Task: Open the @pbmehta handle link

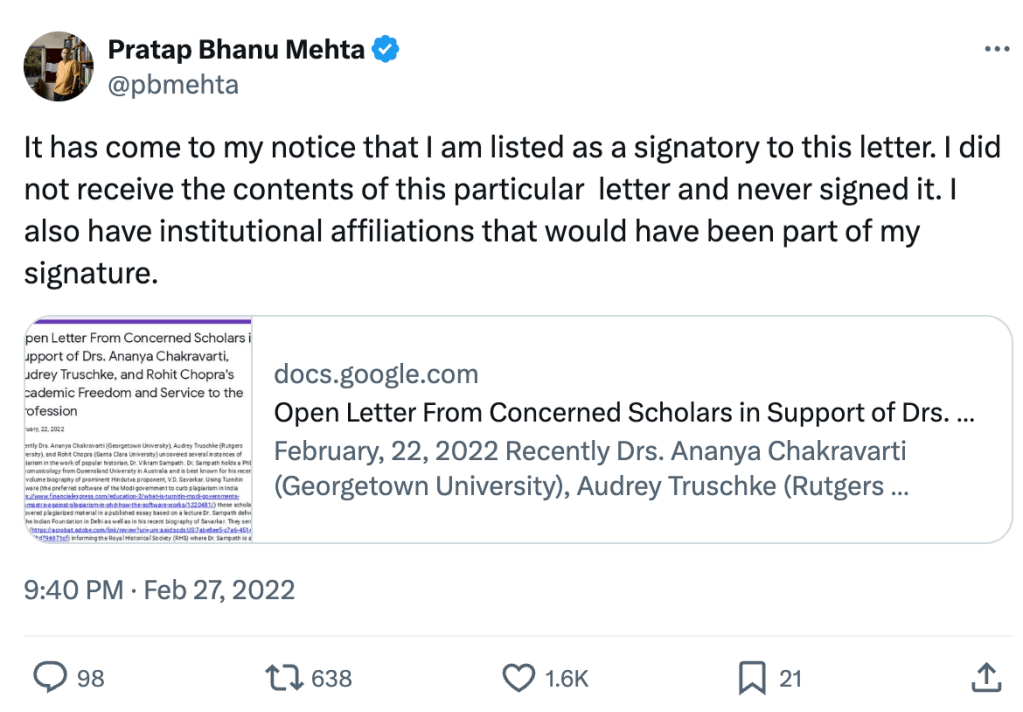Action: (x=172, y=84)
